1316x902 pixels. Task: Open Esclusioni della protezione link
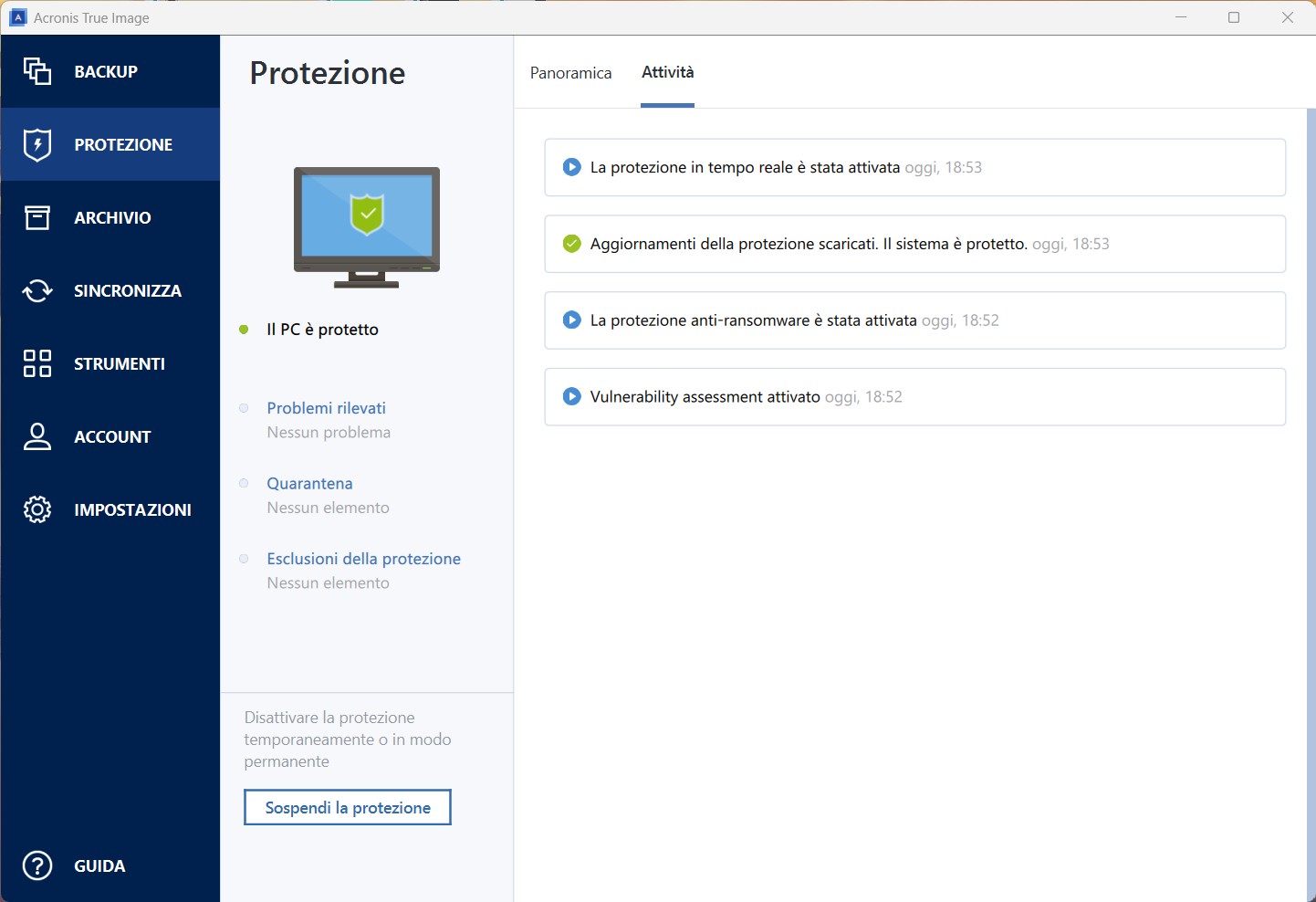[363, 559]
